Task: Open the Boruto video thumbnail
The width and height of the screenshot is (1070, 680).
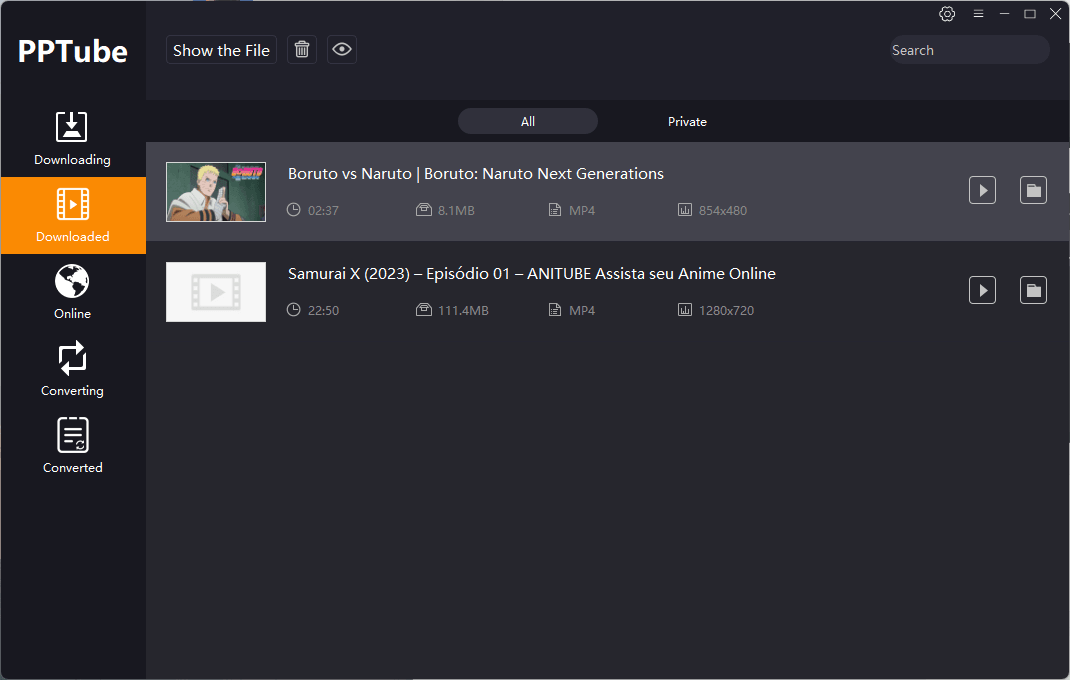Action: [x=215, y=191]
